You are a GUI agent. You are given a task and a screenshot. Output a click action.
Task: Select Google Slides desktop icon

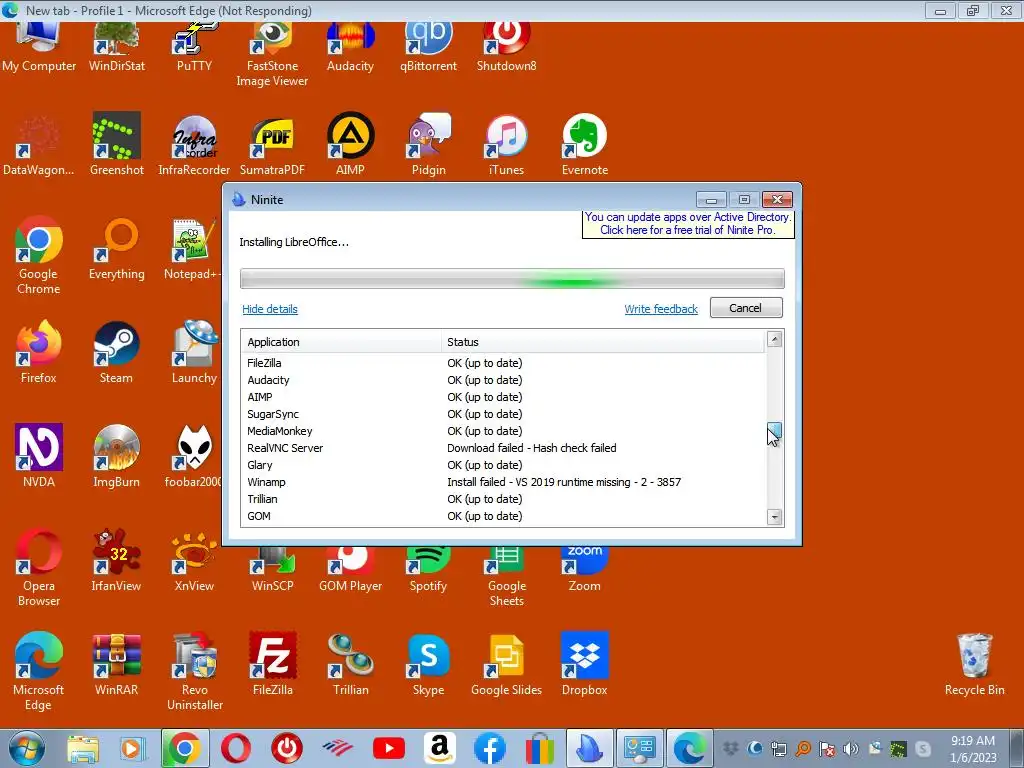pos(506,664)
